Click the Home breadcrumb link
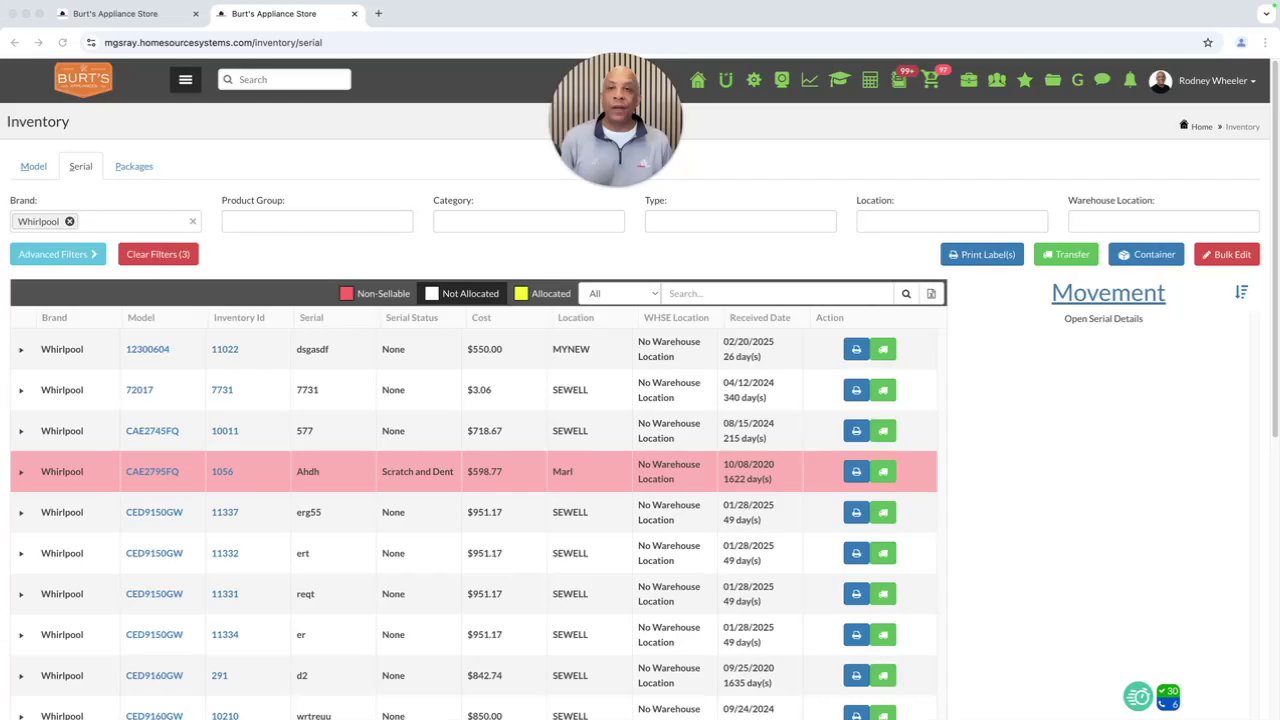Screen dimensions: 1280x720 pos(1201,127)
